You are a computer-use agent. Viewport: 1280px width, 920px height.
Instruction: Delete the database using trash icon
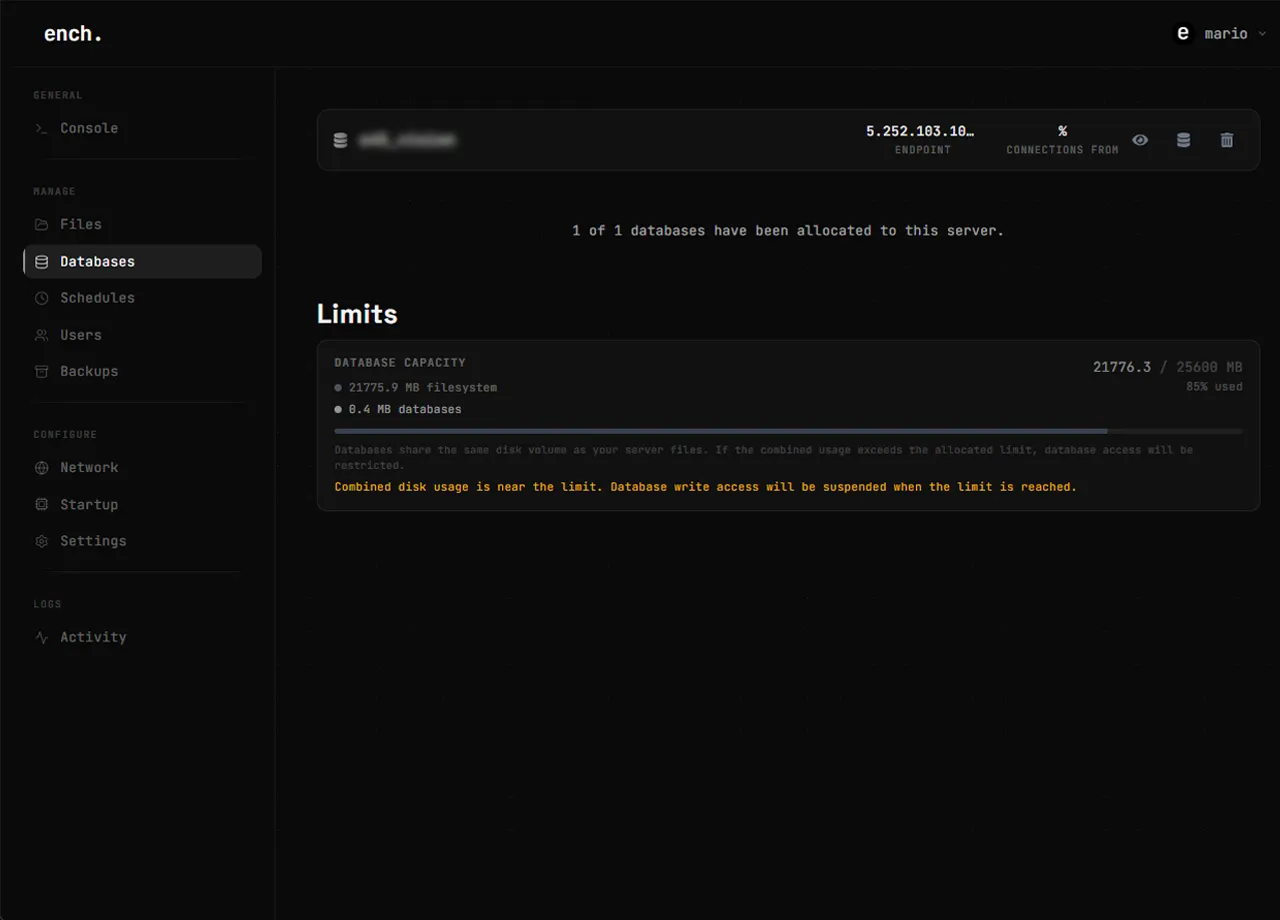coord(1227,140)
